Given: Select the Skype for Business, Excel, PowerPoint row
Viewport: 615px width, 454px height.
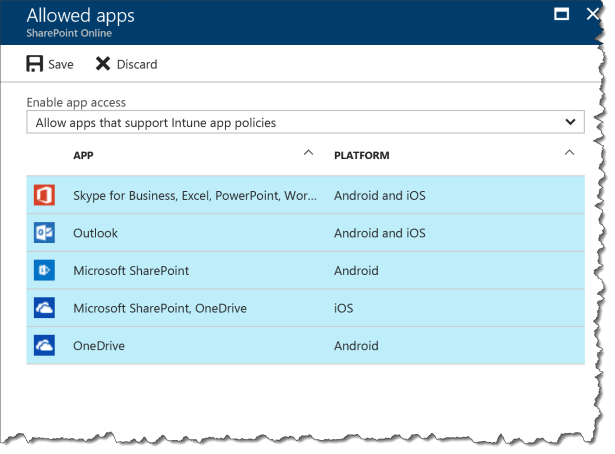Looking at the screenshot, I should point(305,195).
